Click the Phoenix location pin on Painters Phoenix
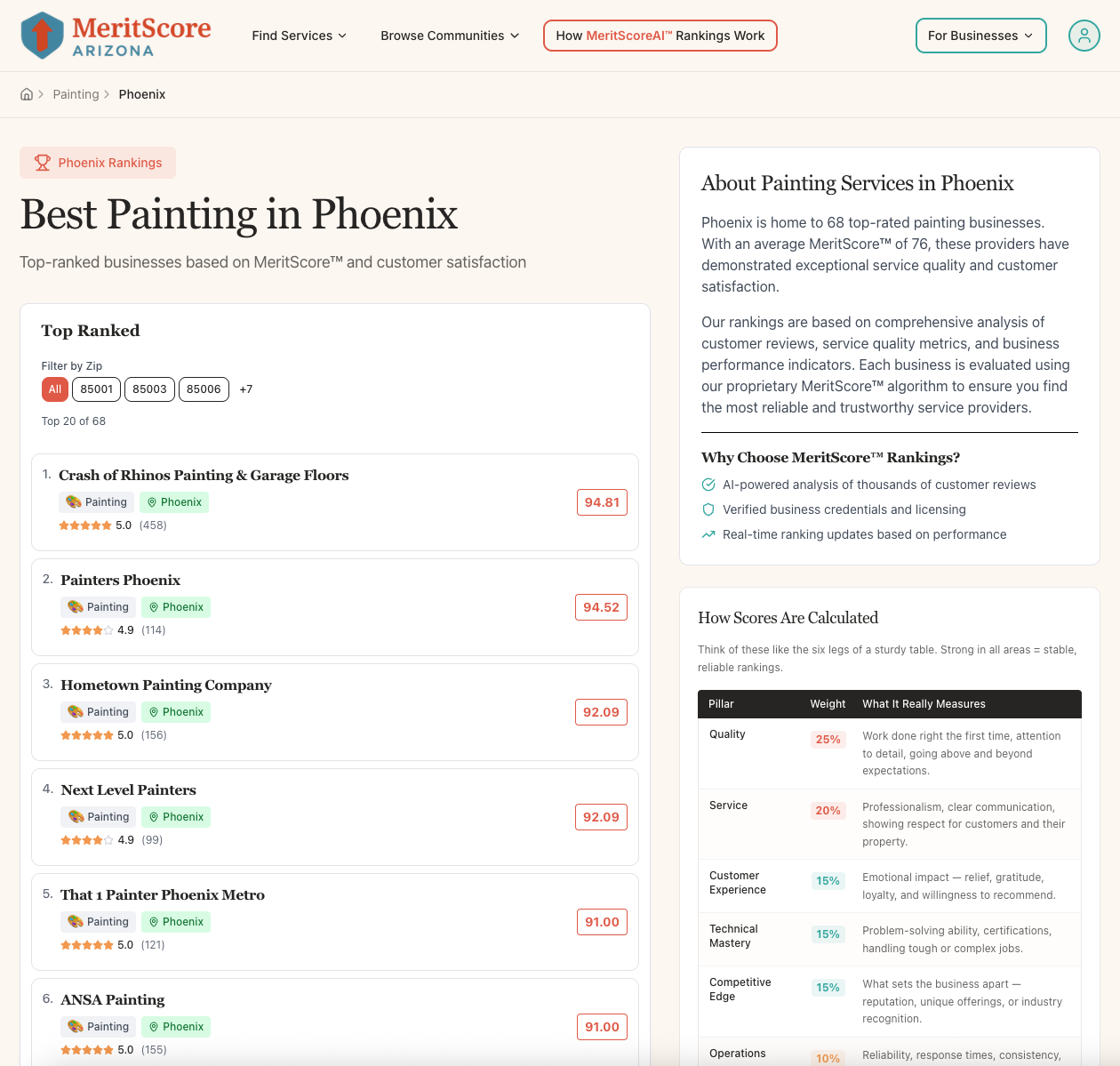The height and width of the screenshot is (1066, 1120). tap(154, 607)
